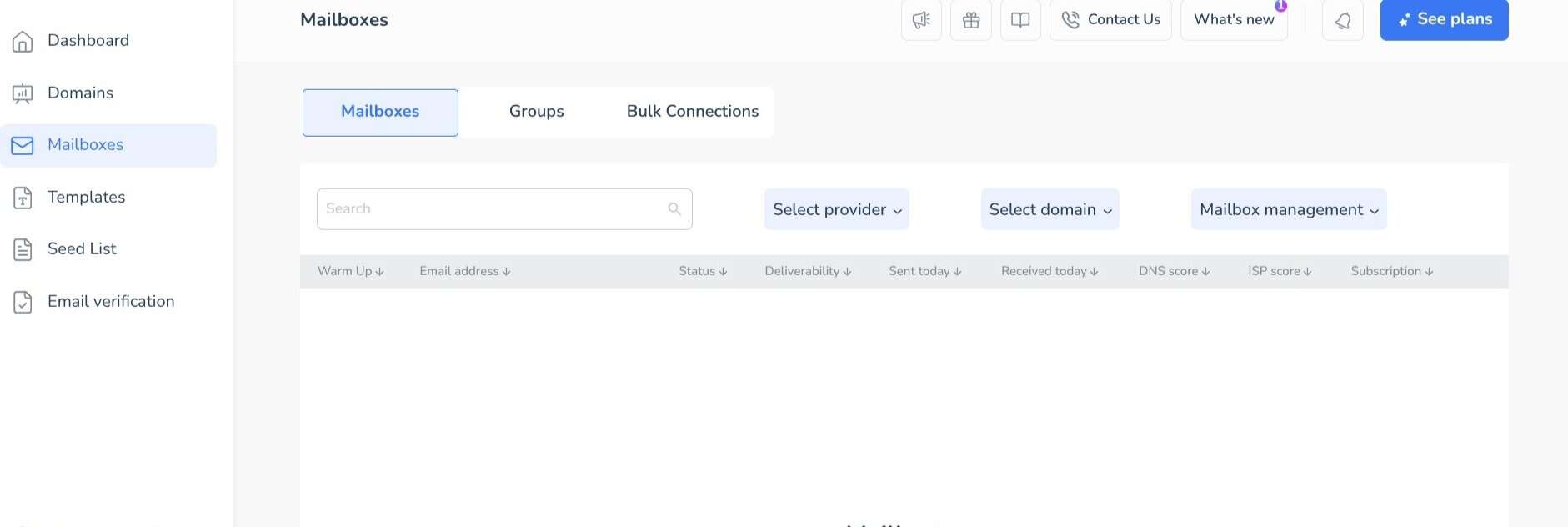
Task: Click the Contact Us button
Action: [x=1110, y=20]
